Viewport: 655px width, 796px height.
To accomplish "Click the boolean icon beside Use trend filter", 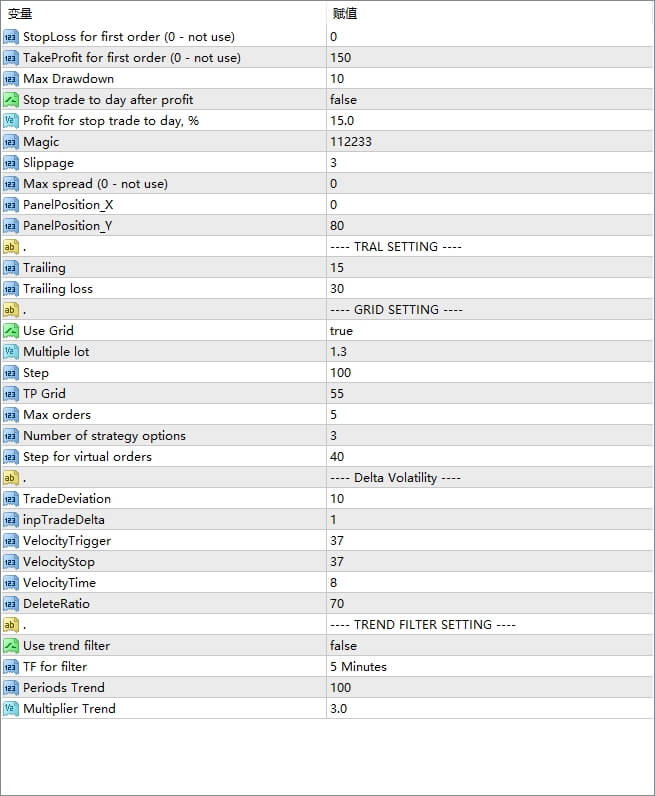I will coord(11,646).
